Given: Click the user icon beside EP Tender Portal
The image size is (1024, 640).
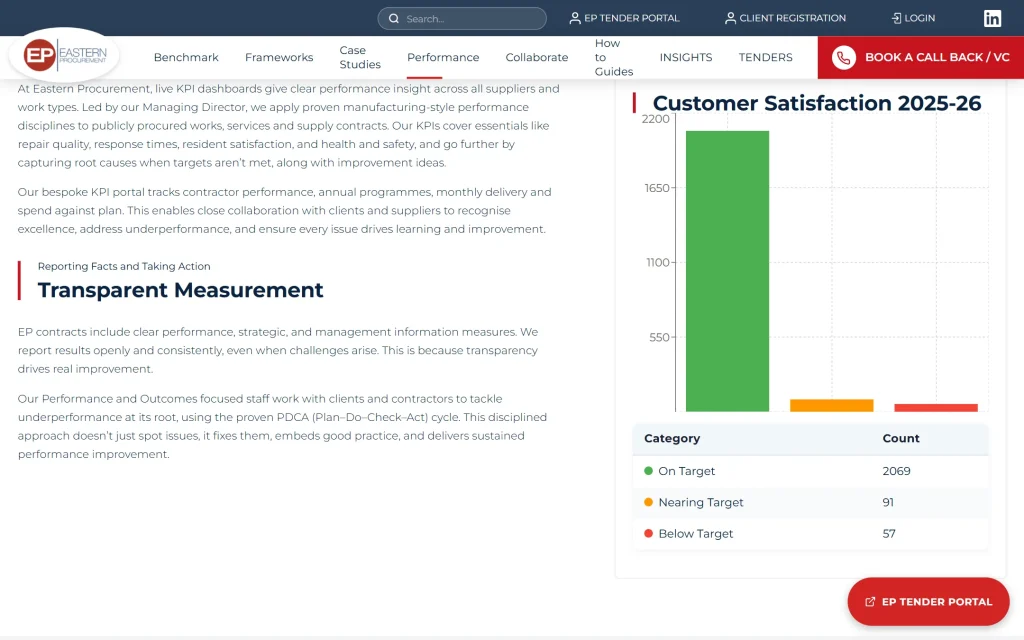Looking at the screenshot, I should tap(575, 18).
